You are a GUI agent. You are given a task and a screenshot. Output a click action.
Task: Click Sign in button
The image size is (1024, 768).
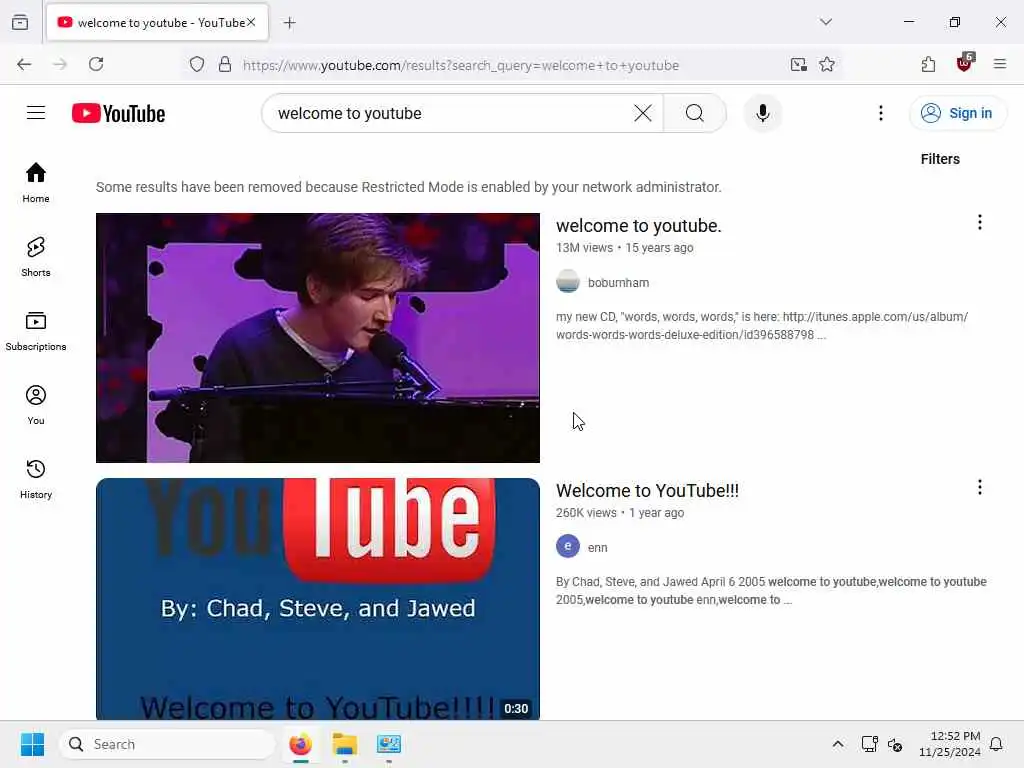point(957,113)
